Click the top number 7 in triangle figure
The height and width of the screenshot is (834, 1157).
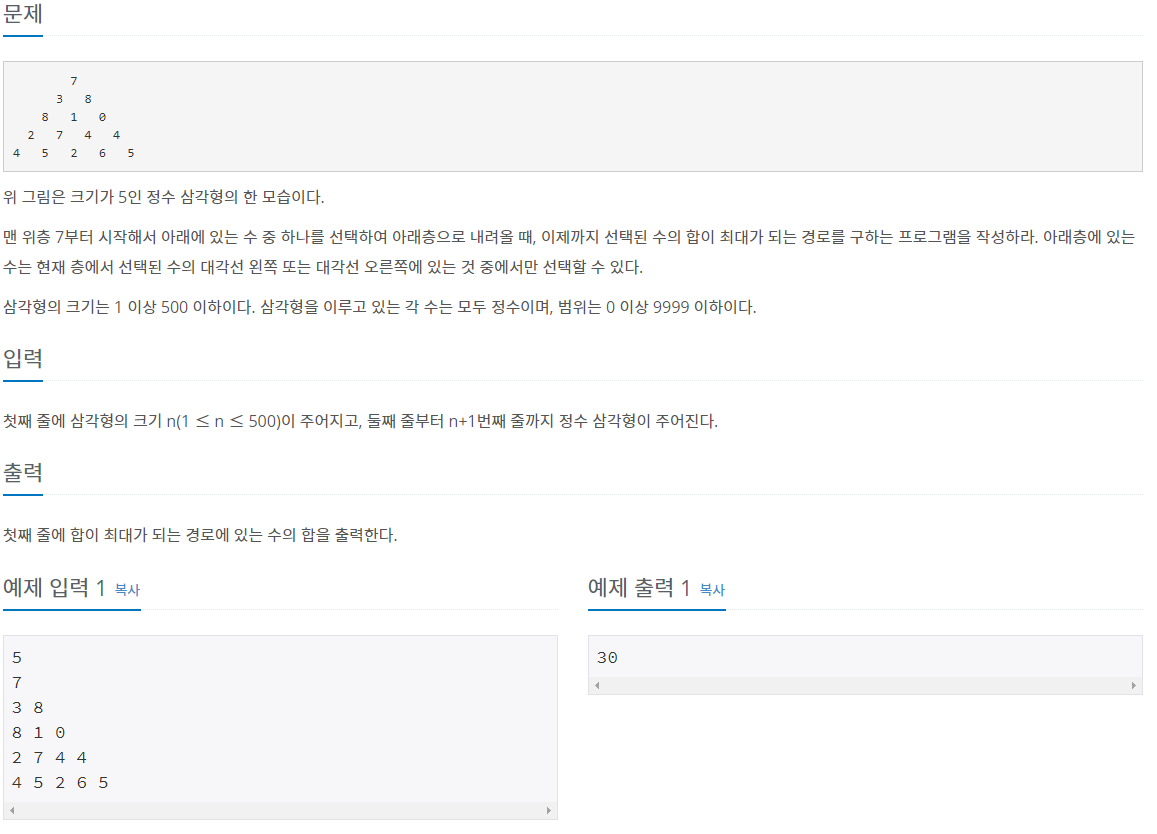[x=74, y=81]
